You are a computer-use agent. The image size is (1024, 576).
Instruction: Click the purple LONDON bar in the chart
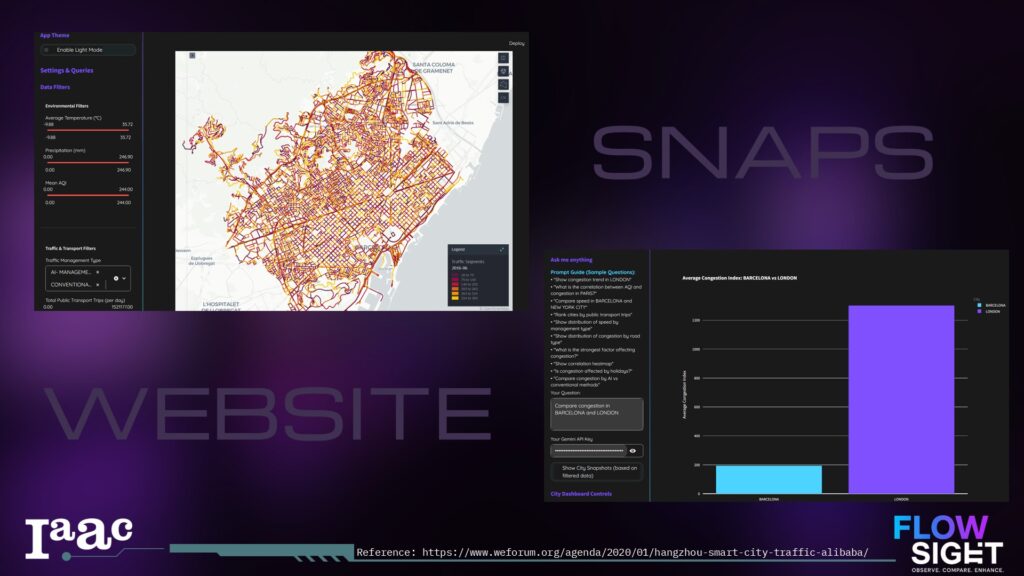pyautogui.click(x=901, y=400)
